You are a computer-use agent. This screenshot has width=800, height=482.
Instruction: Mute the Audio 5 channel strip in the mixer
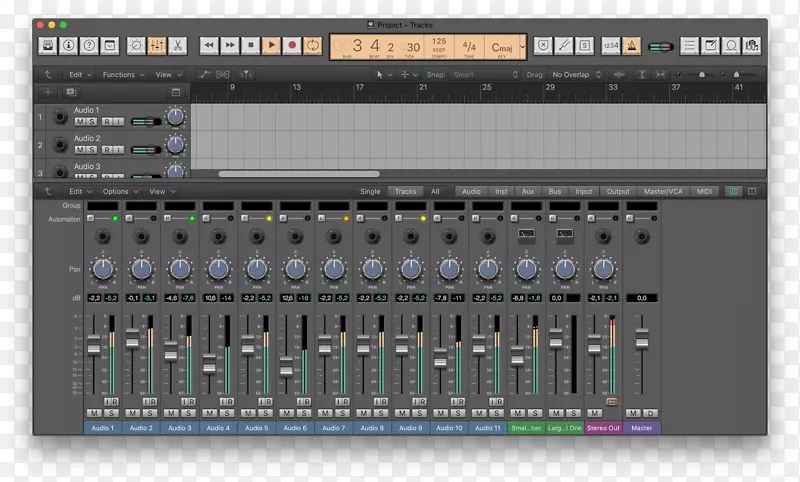249,413
